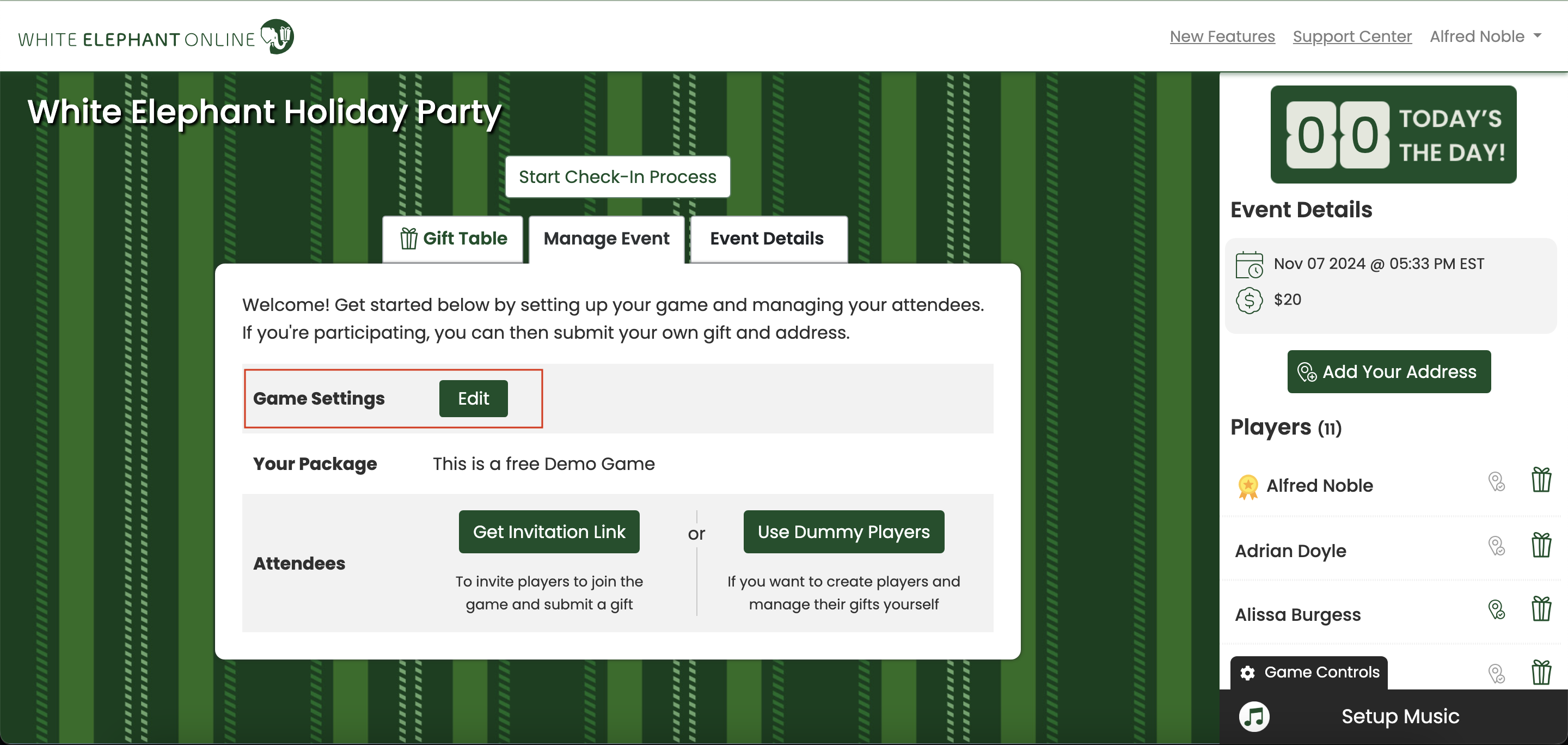Click the calendar icon beside event date
Viewport: 1568px width, 745px height.
[1249, 264]
